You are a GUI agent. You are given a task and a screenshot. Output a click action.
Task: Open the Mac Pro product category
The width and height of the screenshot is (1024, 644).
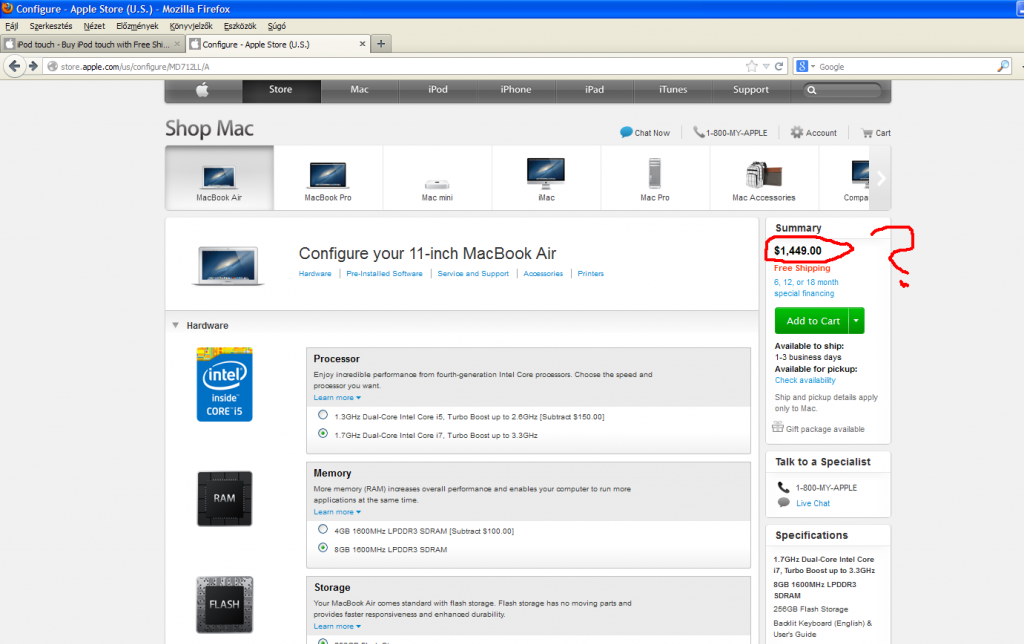654,178
